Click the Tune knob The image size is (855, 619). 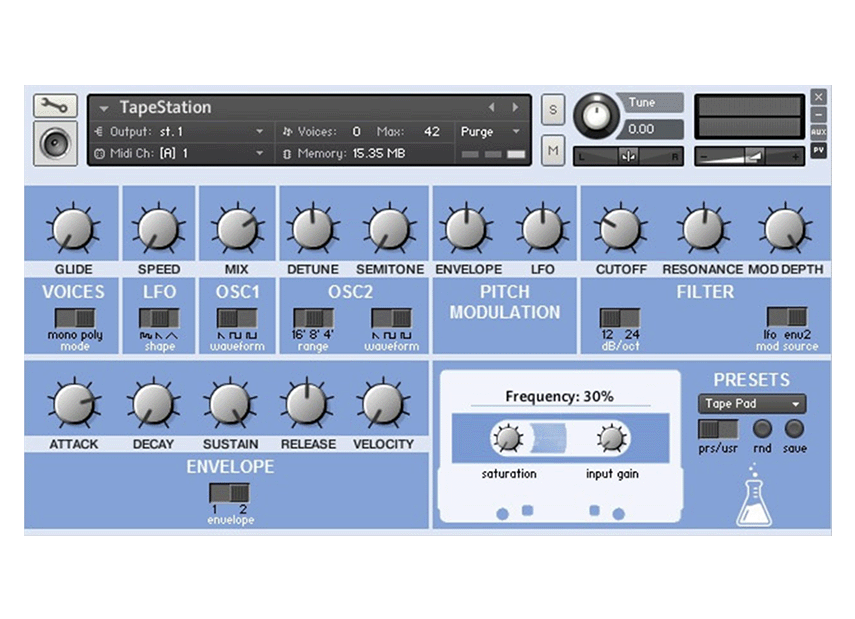(x=595, y=116)
